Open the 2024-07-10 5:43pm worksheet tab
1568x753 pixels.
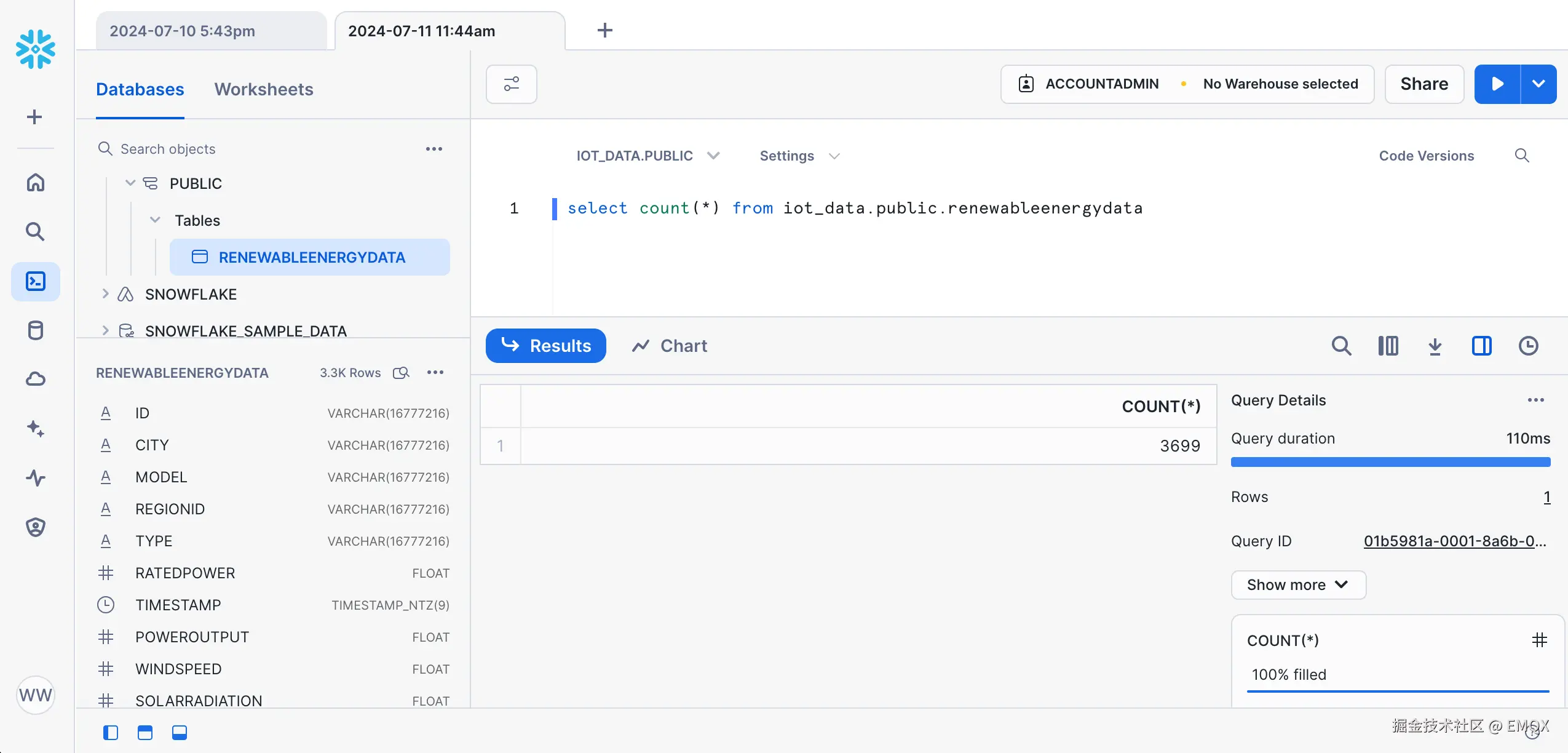[x=182, y=30]
